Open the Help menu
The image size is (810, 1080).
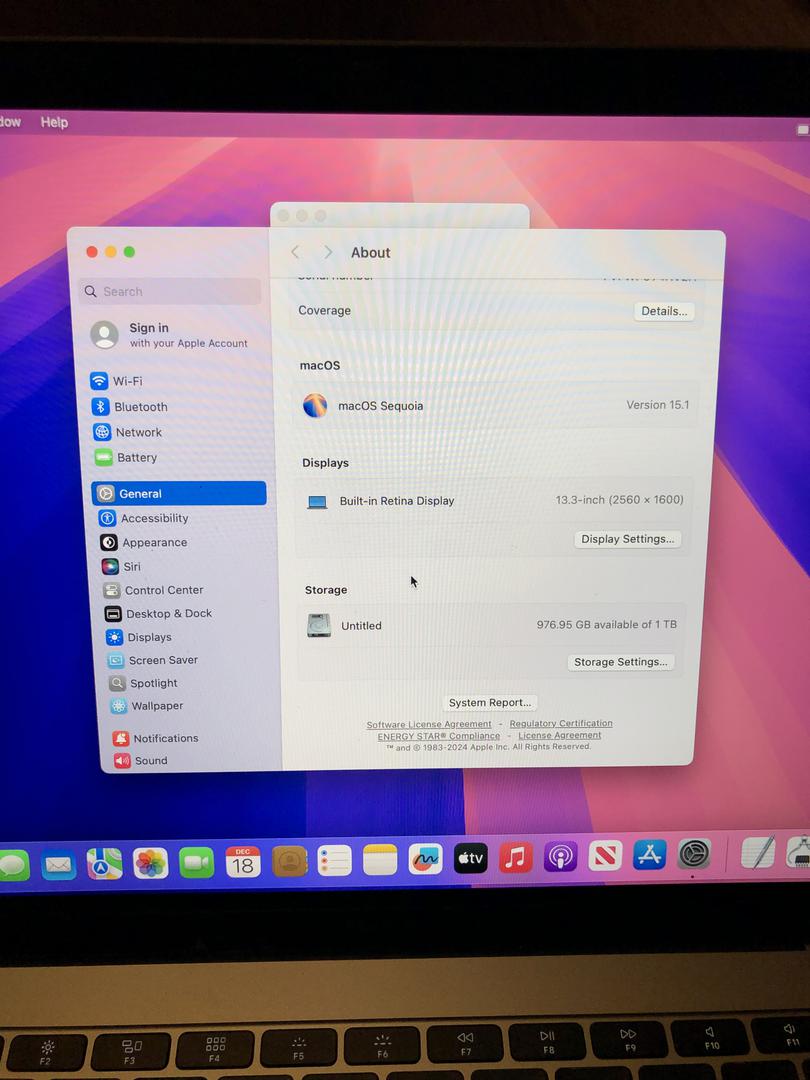click(54, 122)
